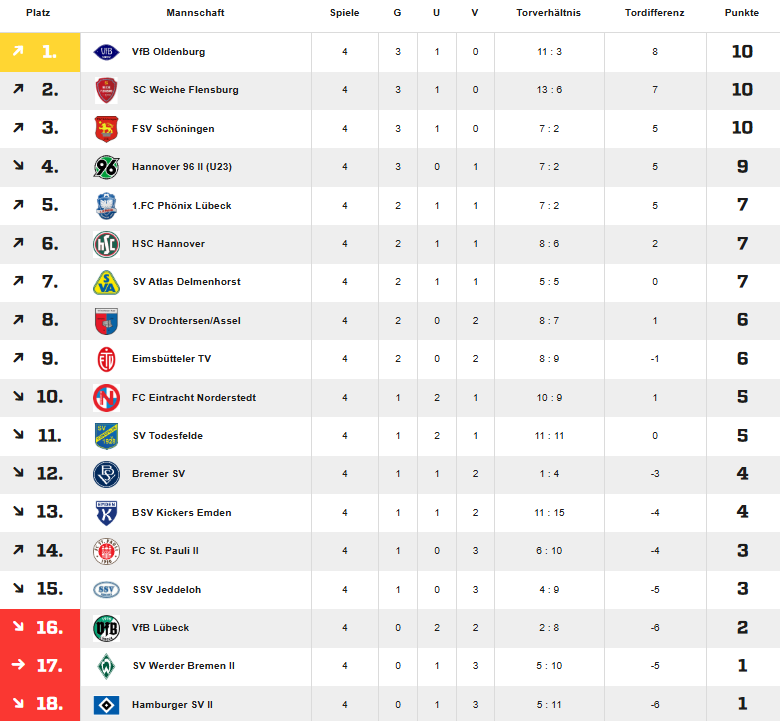780x721 pixels.
Task: Sort table by Punkte column header
Action: coord(742,12)
